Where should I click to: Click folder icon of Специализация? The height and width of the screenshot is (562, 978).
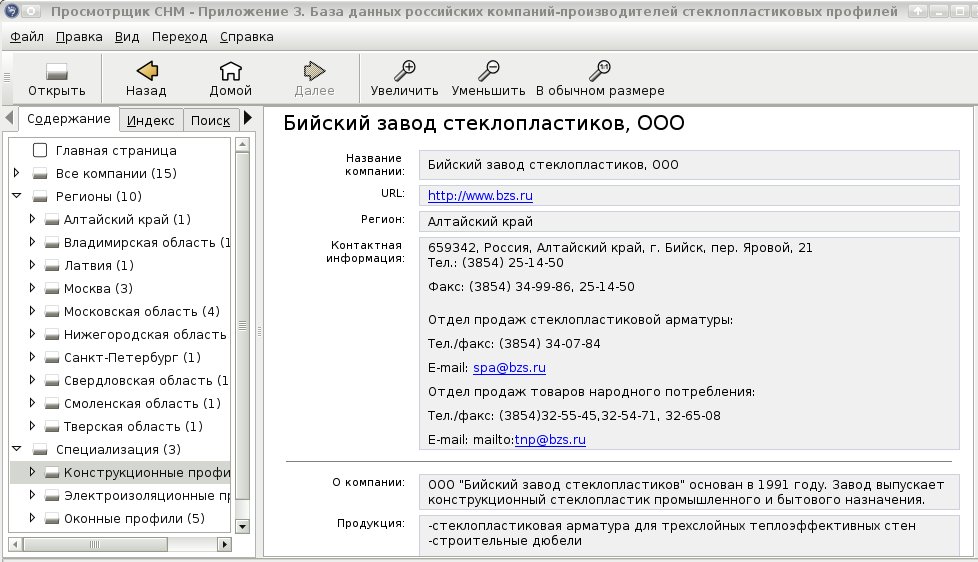pos(40,450)
